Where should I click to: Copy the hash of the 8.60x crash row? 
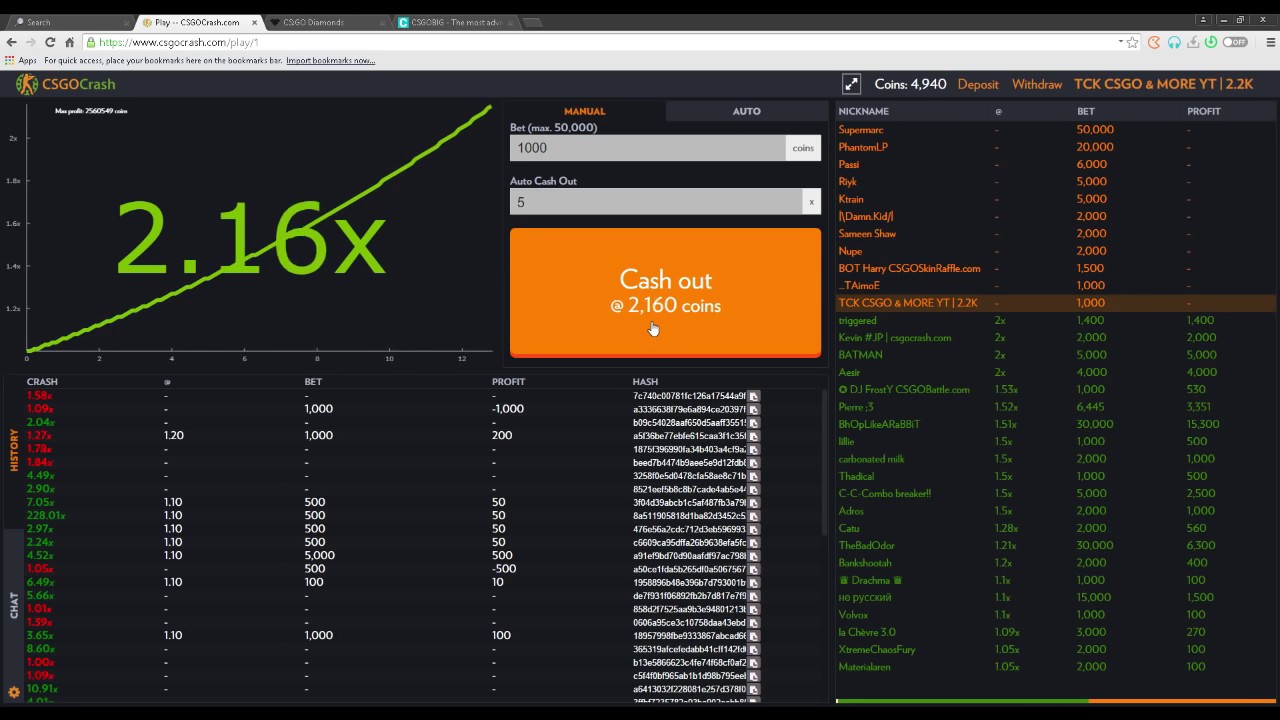(x=754, y=649)
